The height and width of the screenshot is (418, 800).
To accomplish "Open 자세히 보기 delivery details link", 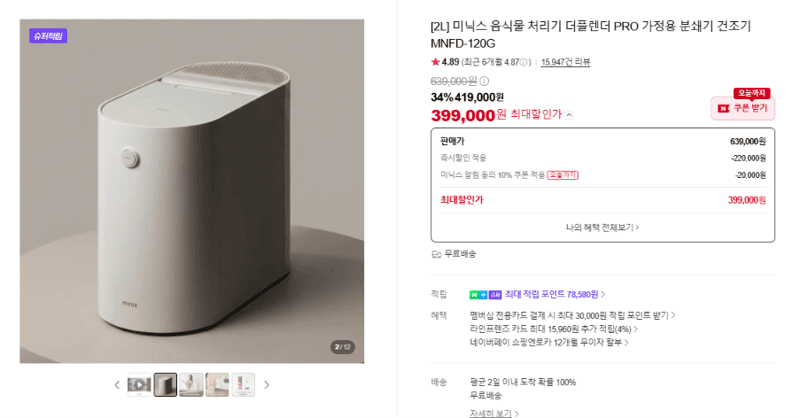I will coord(494,413).
